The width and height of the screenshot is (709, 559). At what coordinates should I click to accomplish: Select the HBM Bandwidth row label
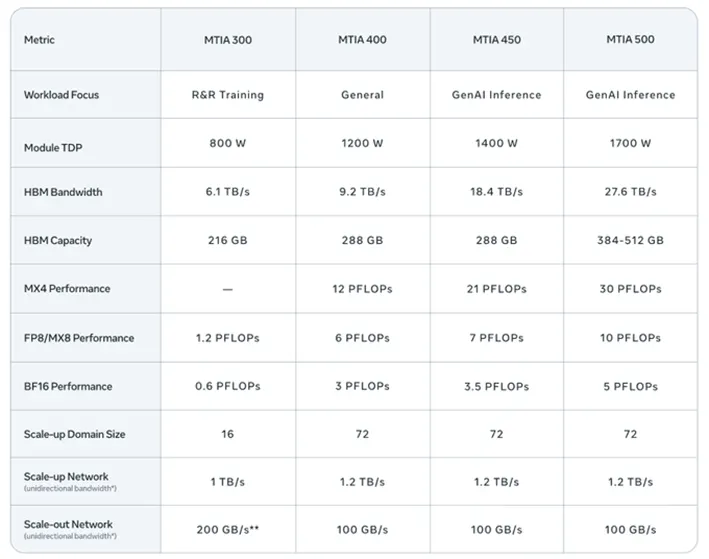coord(62,192)
